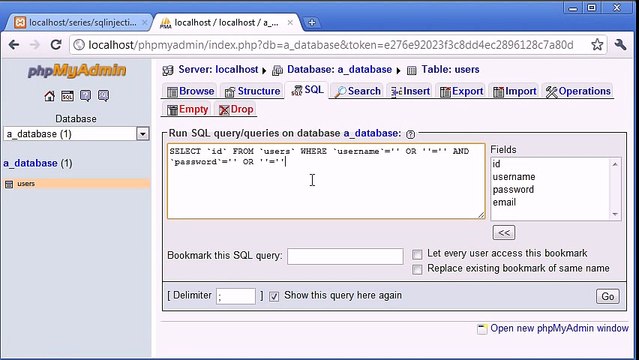Enable Let every user access this bookmark
The image size is (639, 360).
coord(417,255)
